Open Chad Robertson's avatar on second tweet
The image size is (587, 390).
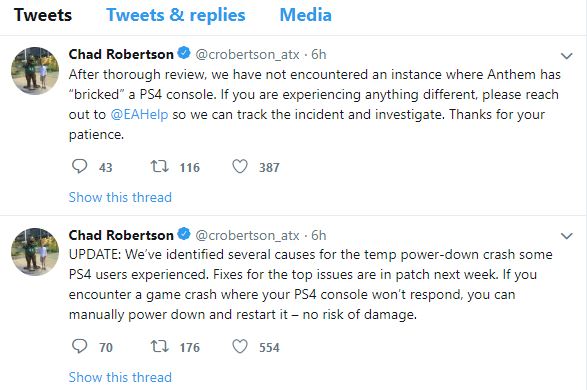pos(35,252)
